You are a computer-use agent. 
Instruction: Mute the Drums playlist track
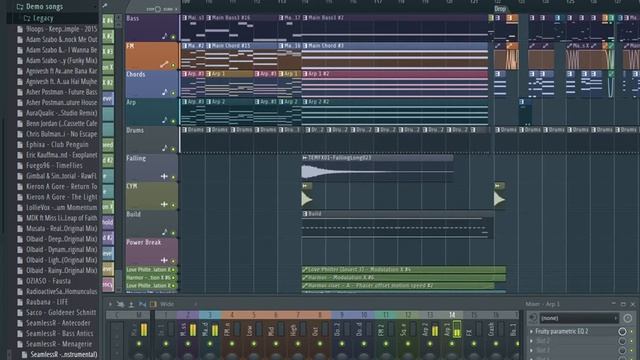pyautogui.click(x=173, y=149)
